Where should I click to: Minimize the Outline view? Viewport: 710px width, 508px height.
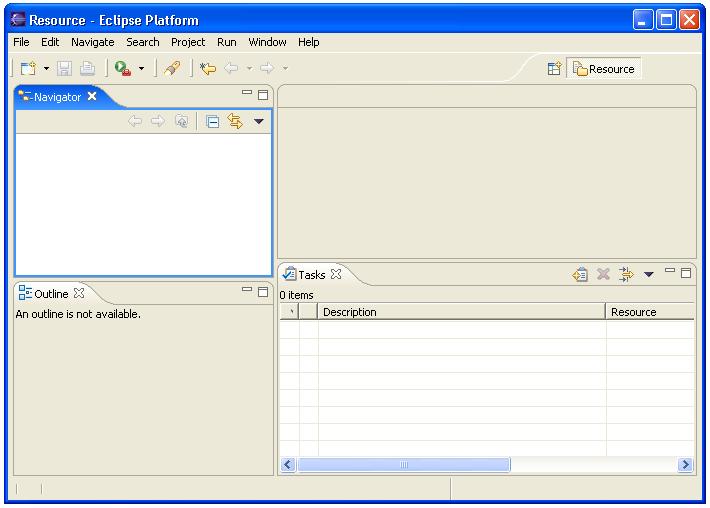pyautogui.click(x=247, y=289)
